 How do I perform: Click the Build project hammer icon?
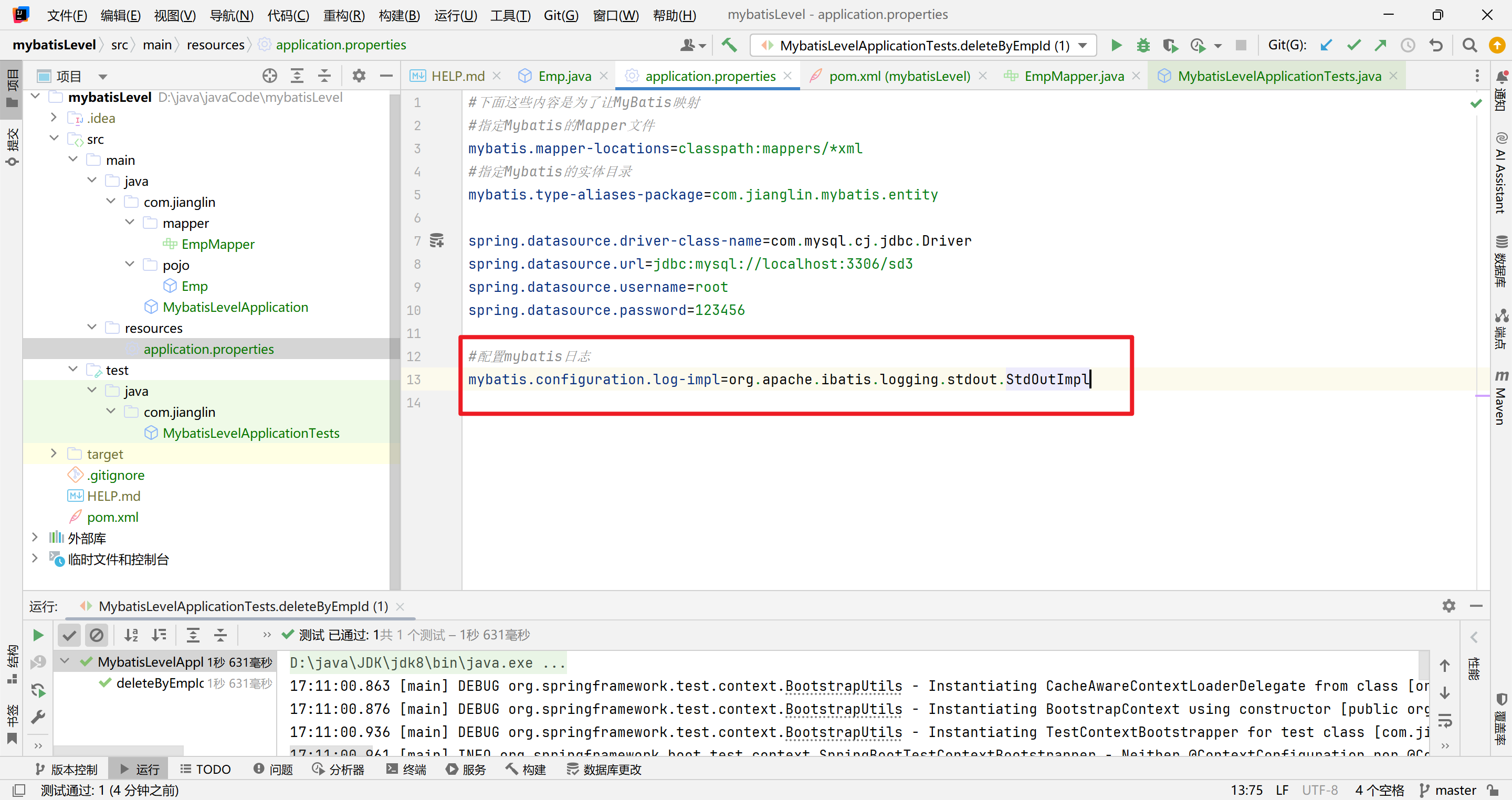pos(729,45)
